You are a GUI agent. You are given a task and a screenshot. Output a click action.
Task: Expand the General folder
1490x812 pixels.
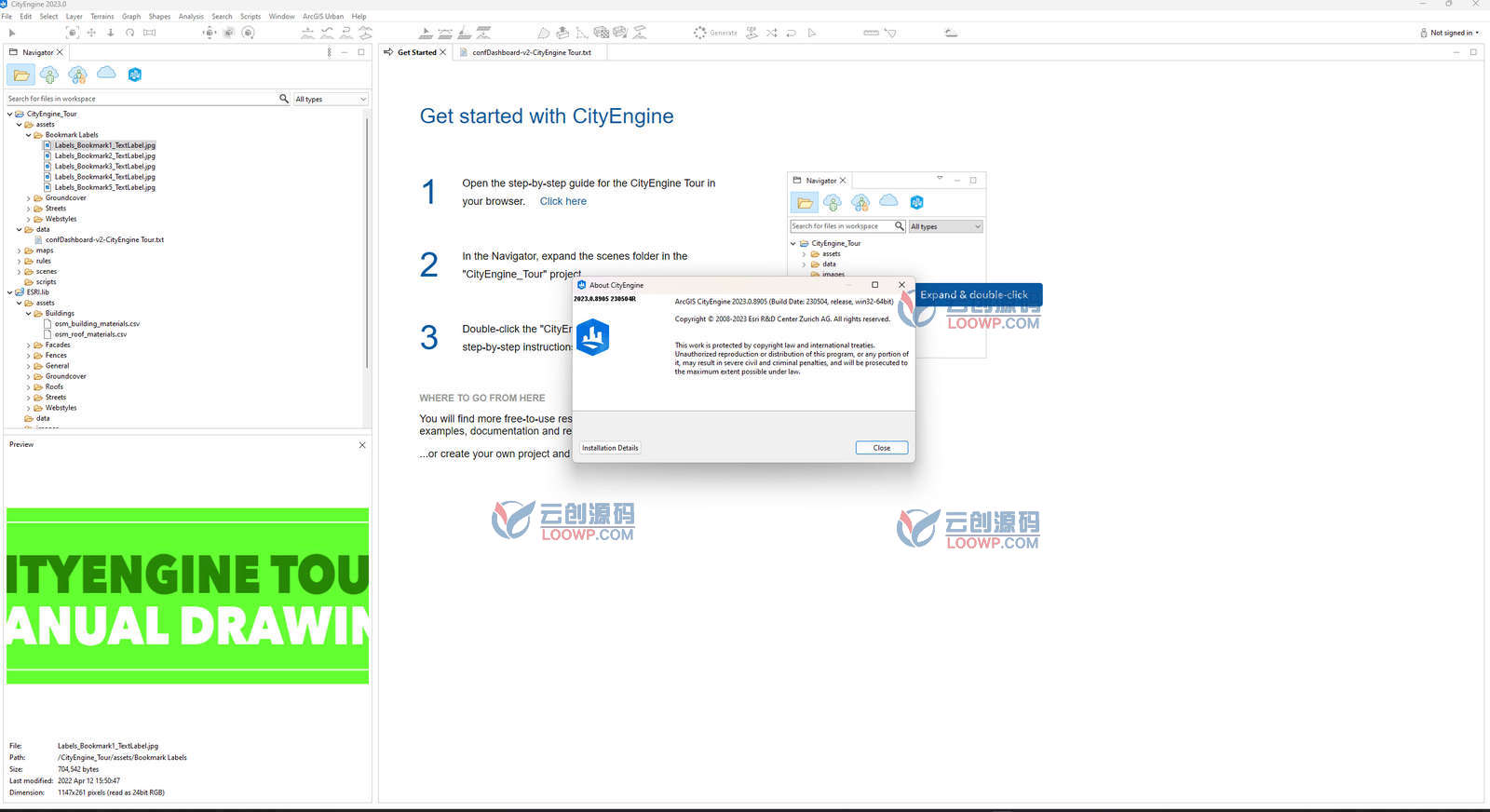point(28,366)
